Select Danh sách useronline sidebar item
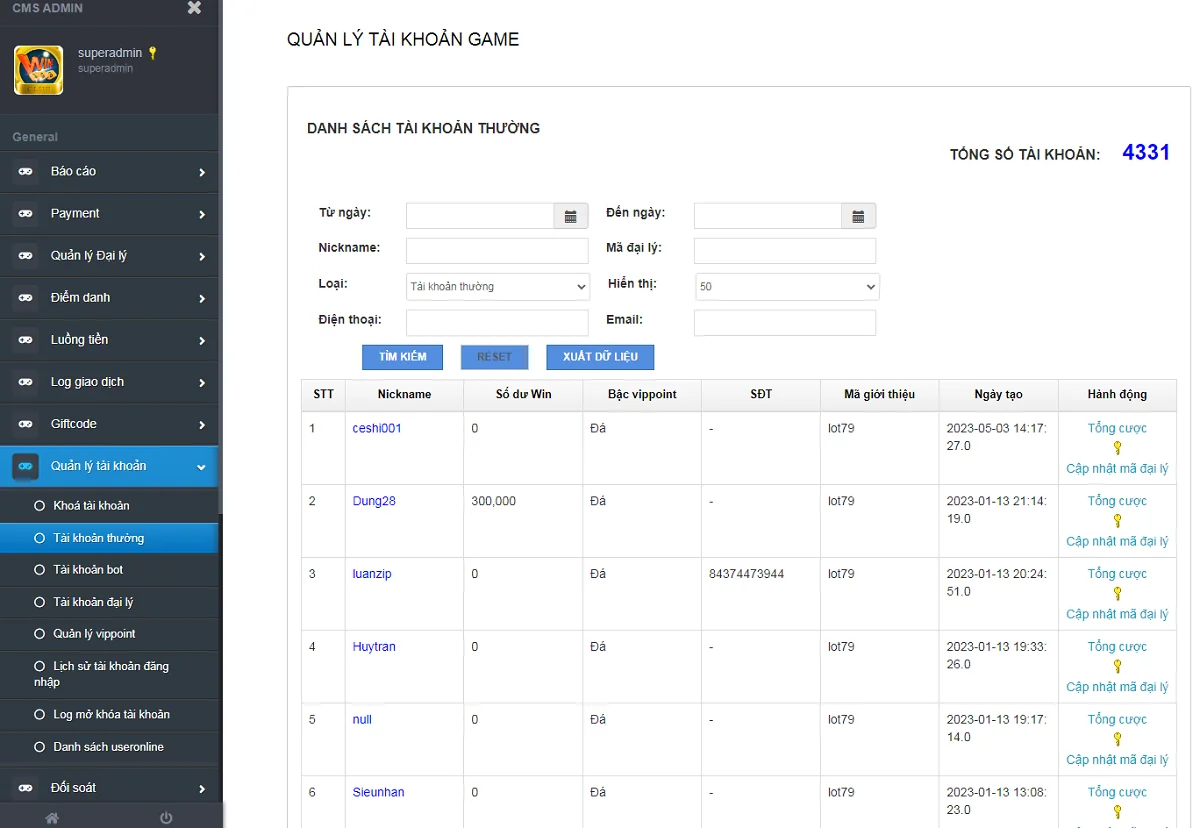Image resolution: width=1200 pixels, height=828 pixels. (108, 747)
